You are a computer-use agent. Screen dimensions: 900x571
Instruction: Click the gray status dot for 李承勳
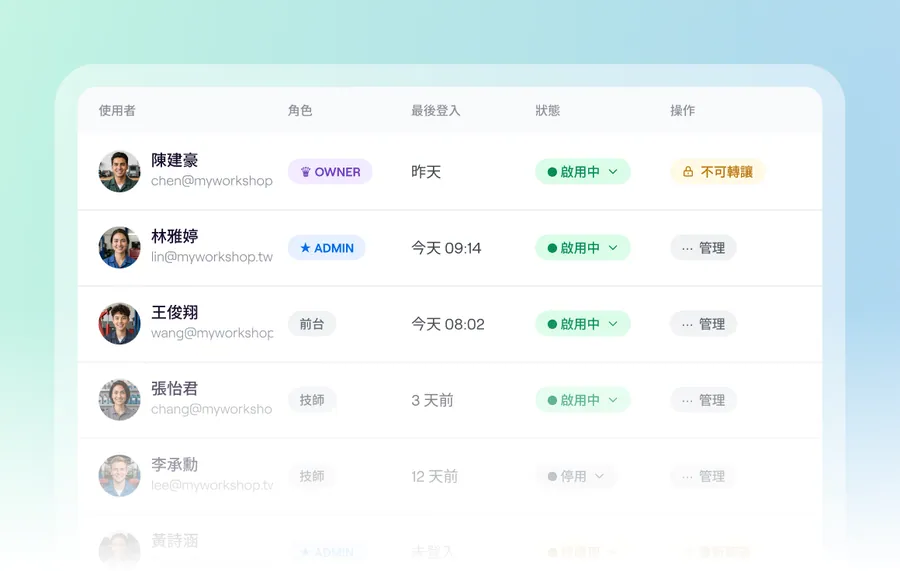(552, 476)
